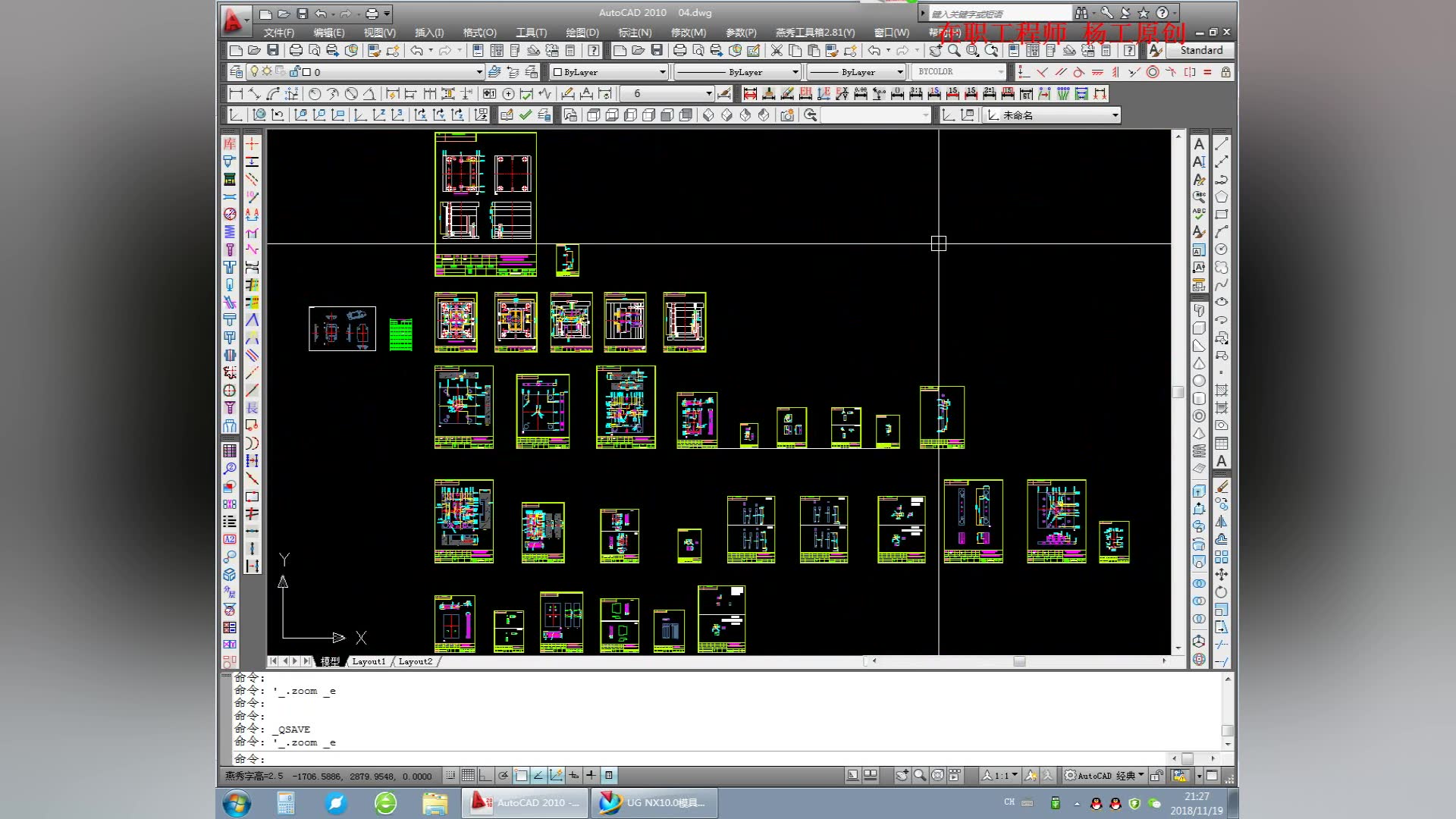Expand the layer dropdown showing layer 0
Screen dimensions: 1456x819
[x=479, y=71]
